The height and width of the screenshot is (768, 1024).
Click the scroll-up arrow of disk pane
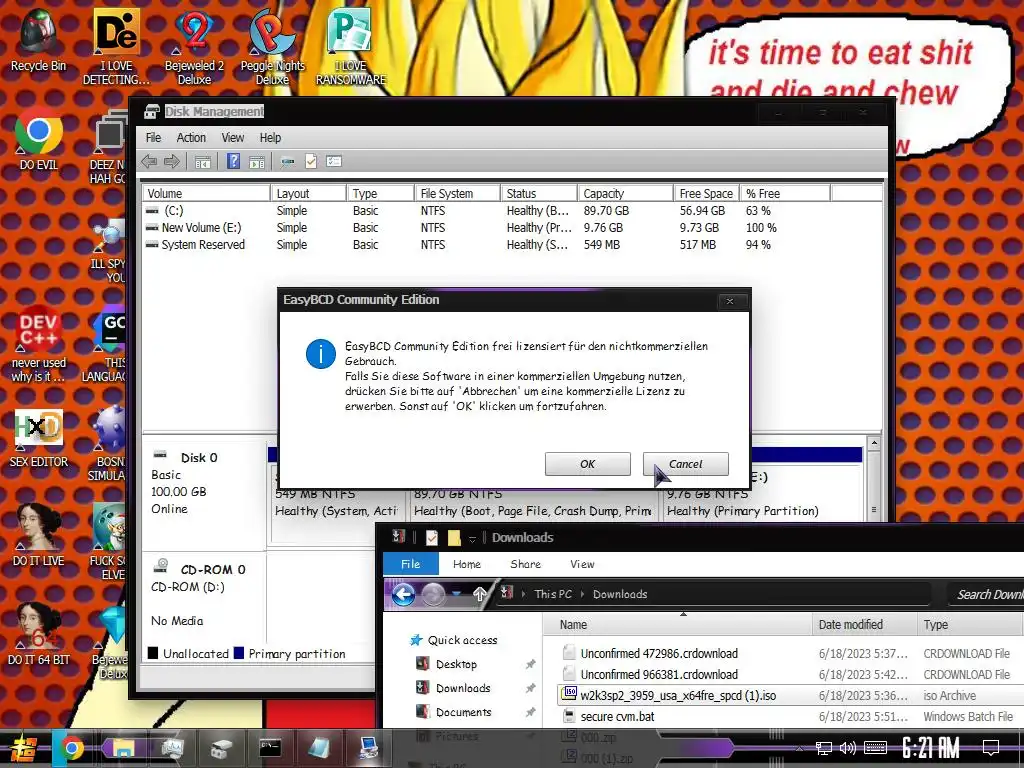(x=874, y=443)
